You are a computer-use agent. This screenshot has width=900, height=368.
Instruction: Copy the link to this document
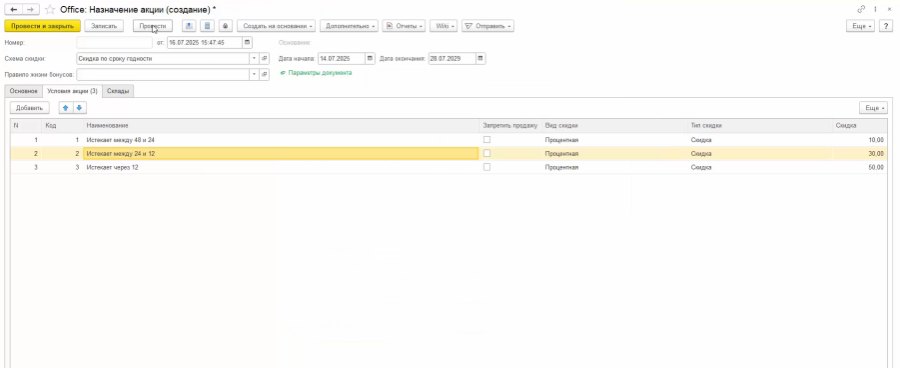[x=861, y=10]
